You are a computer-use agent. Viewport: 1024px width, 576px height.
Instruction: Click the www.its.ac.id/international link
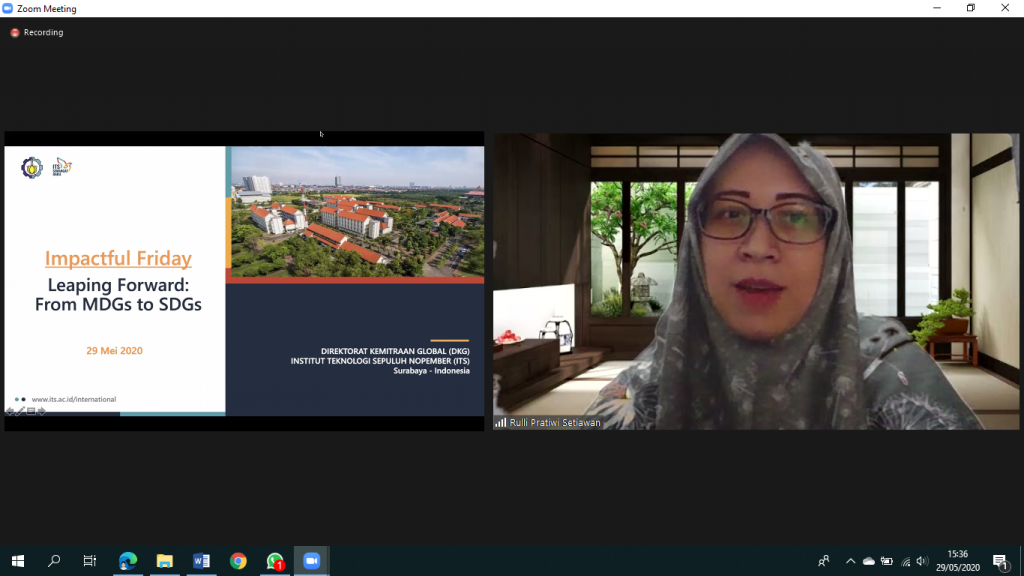[x=74, y=399]
